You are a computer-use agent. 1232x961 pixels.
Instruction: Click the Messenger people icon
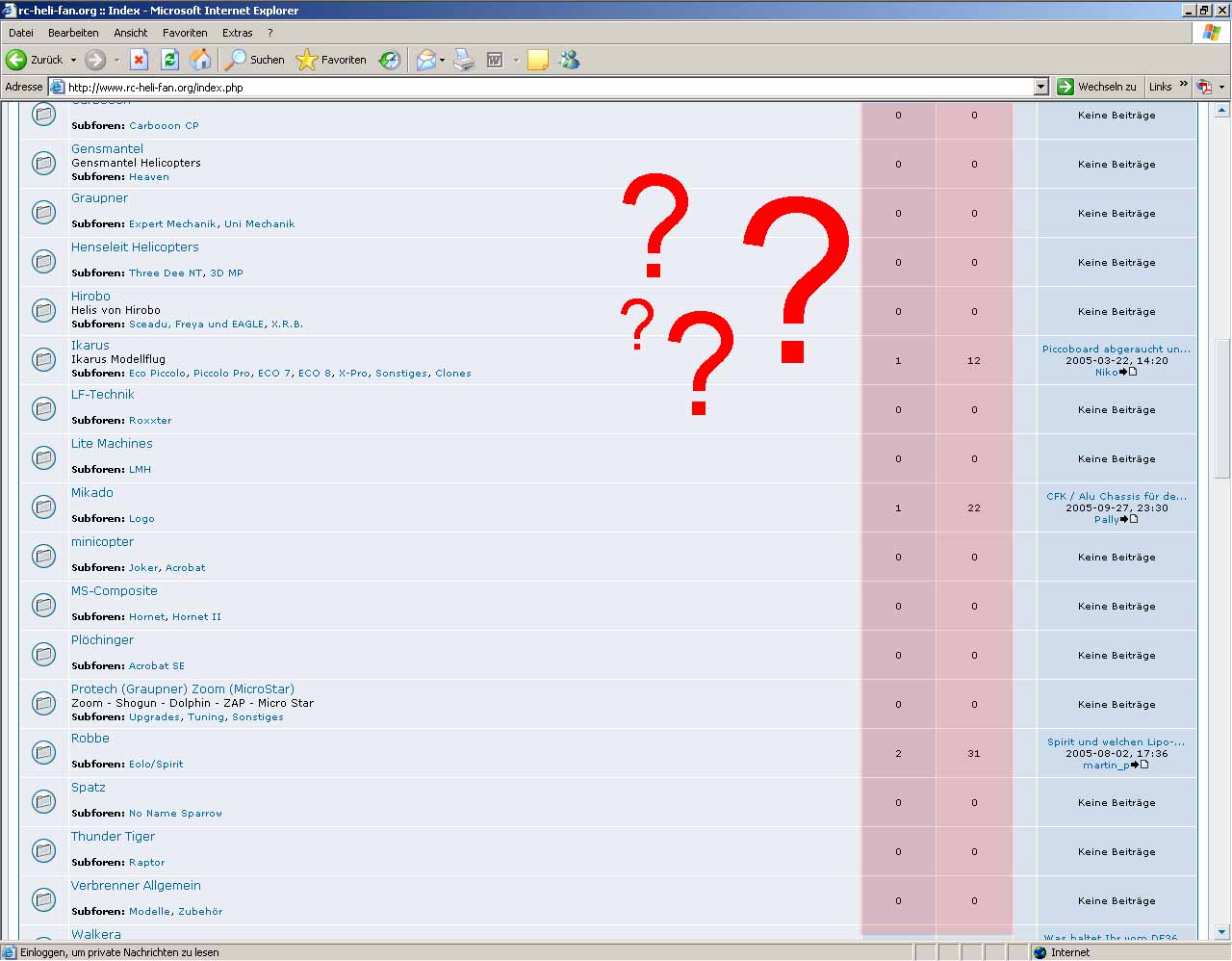(x=570, y=60)
